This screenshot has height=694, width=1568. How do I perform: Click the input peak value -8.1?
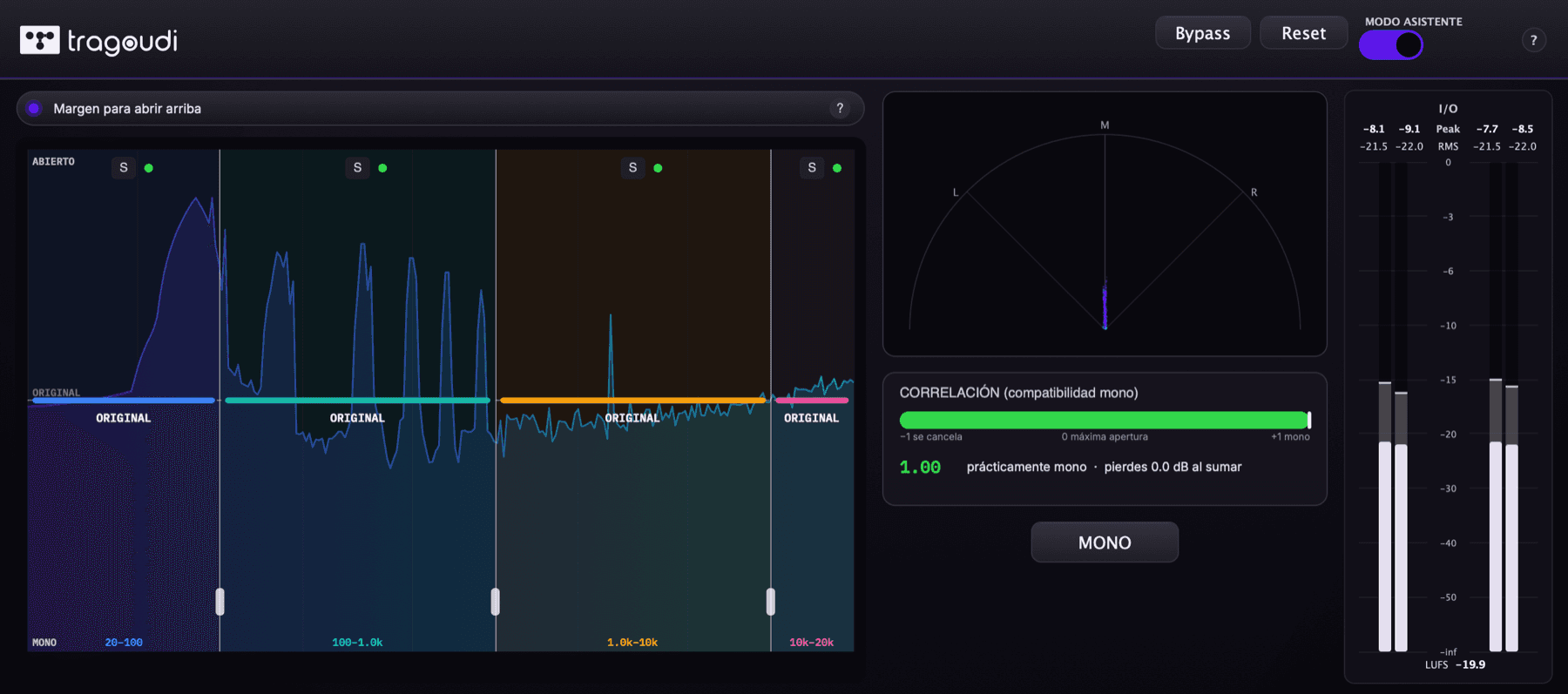1374,129
